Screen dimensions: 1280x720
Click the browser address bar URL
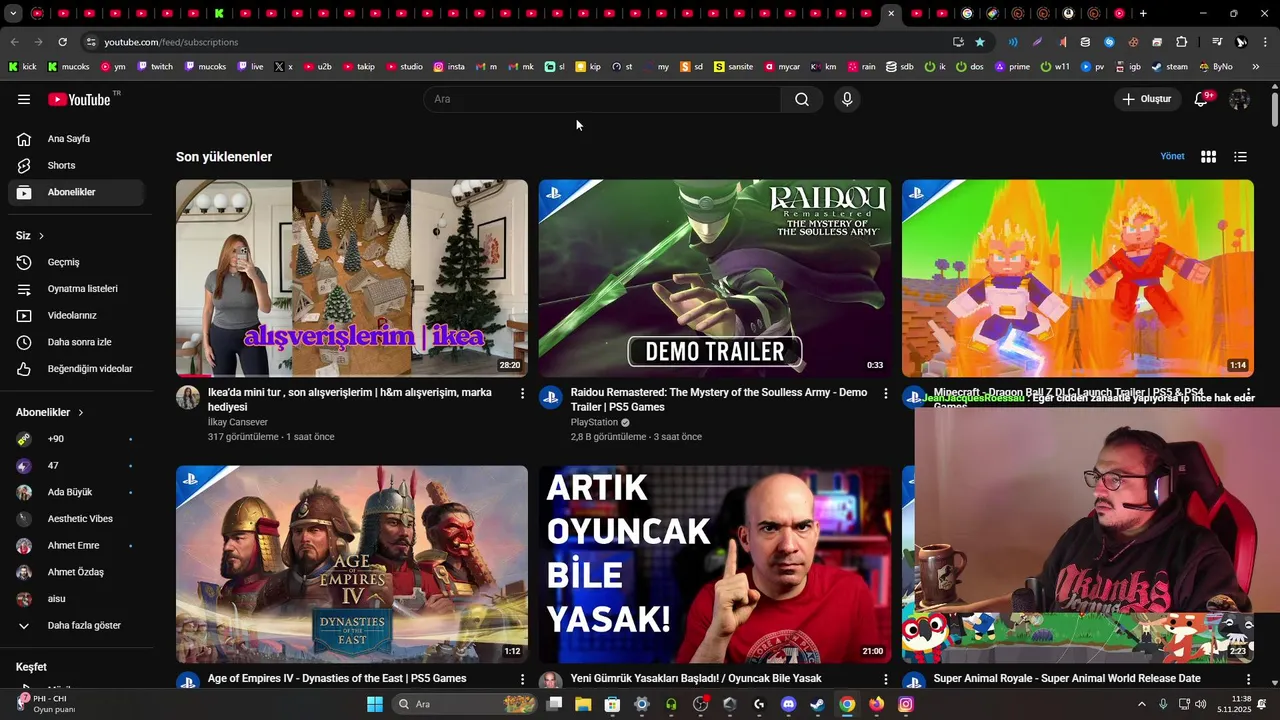(171, 42)
